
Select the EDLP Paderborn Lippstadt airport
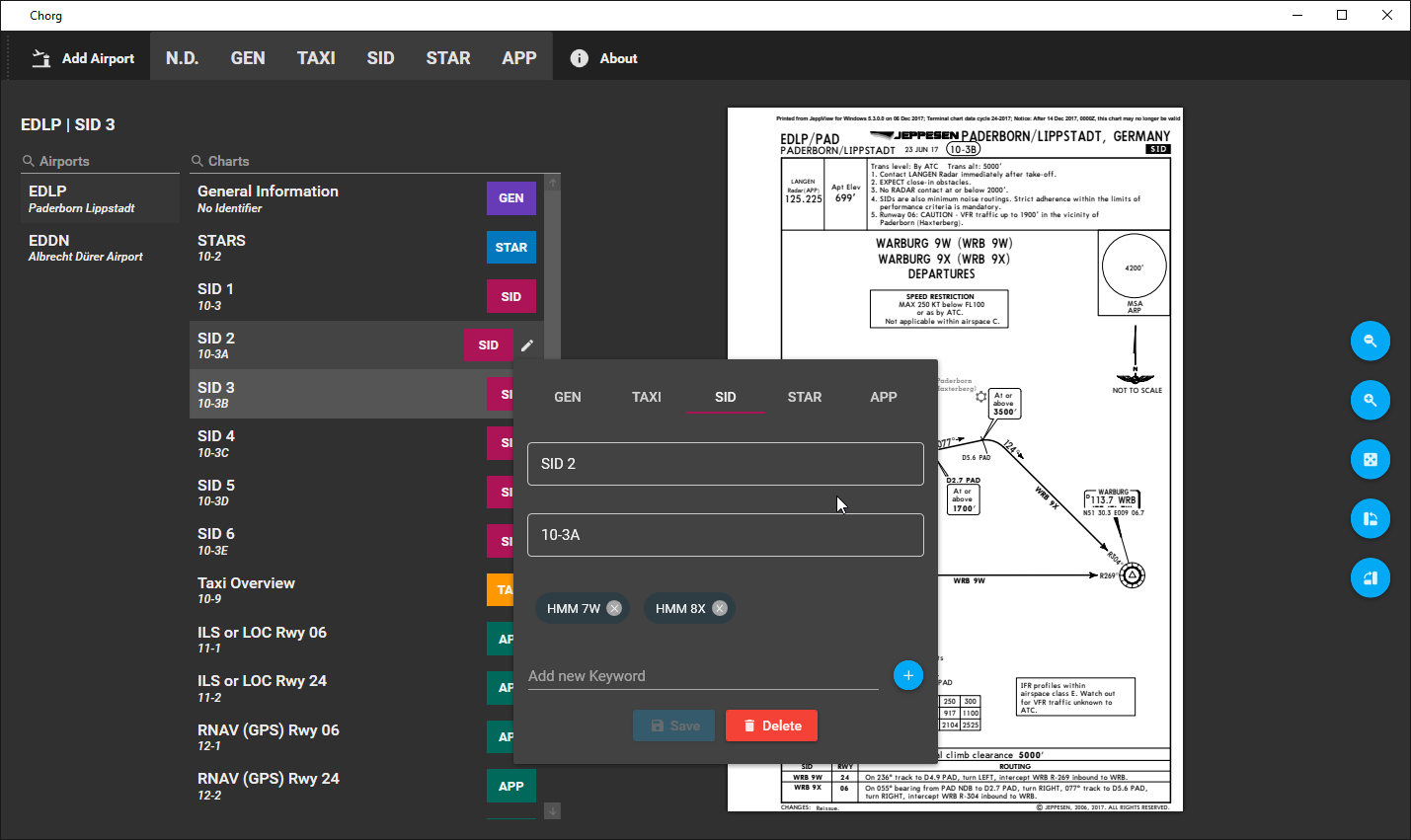(x=100, y=198)
